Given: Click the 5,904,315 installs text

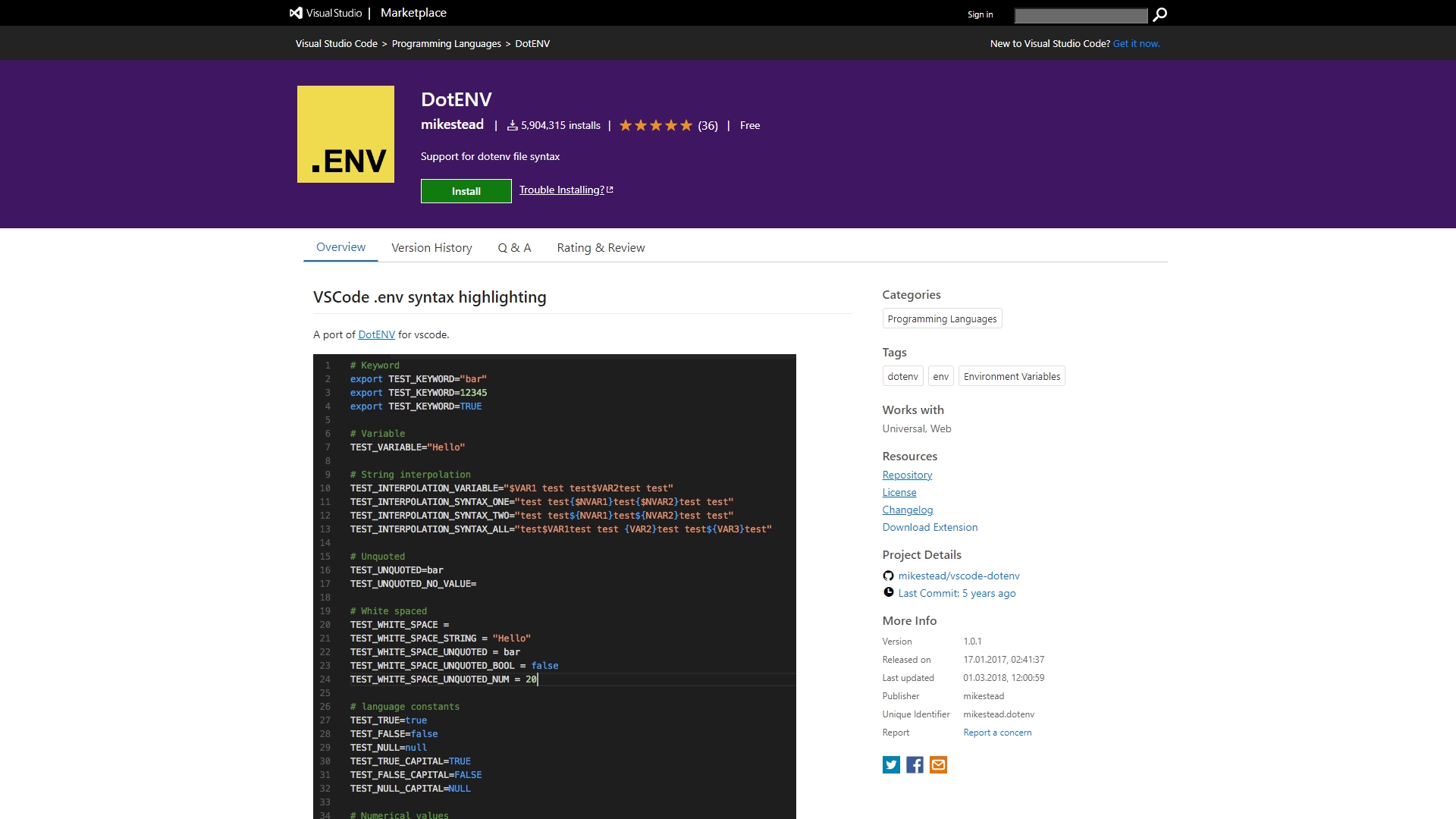Looking at the screenshot, I should point(560,125).
